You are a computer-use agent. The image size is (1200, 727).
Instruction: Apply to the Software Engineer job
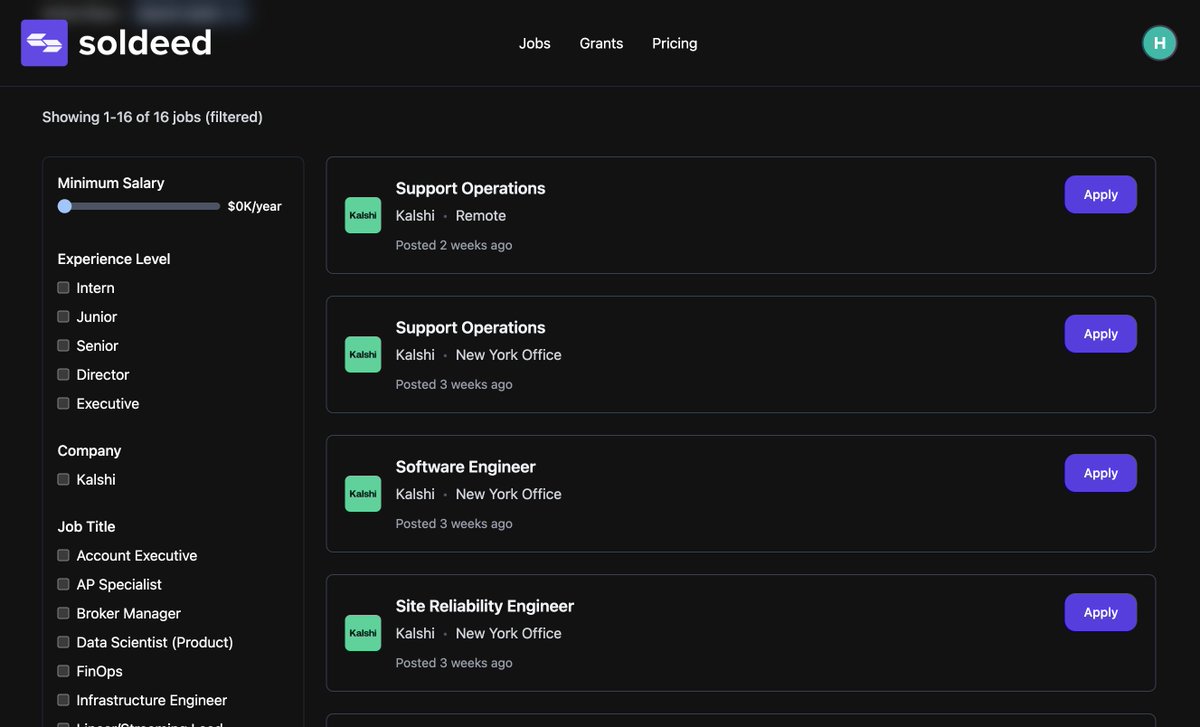(x=1100, y=473)
